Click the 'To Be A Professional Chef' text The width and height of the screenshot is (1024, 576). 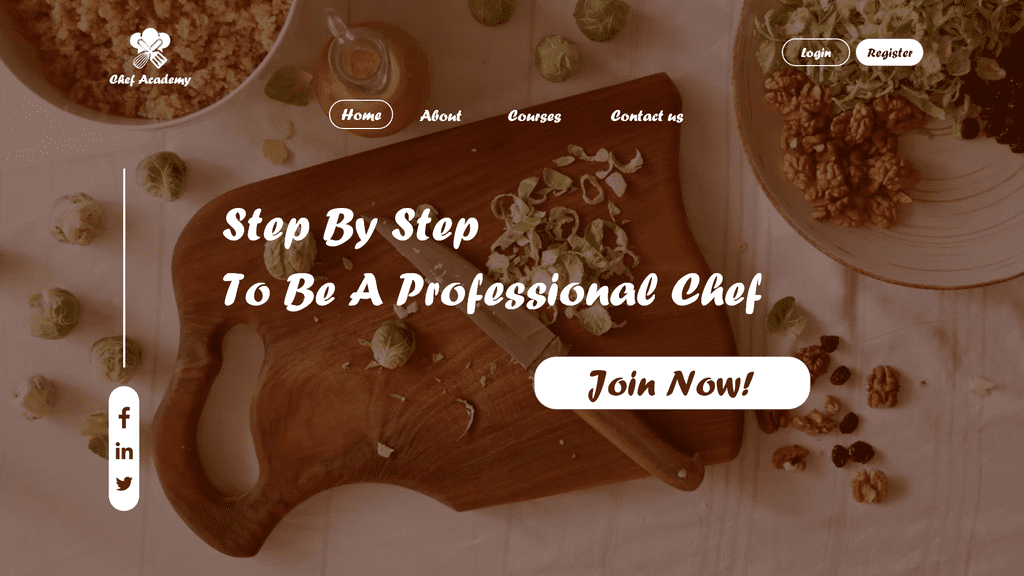(492, 290)
